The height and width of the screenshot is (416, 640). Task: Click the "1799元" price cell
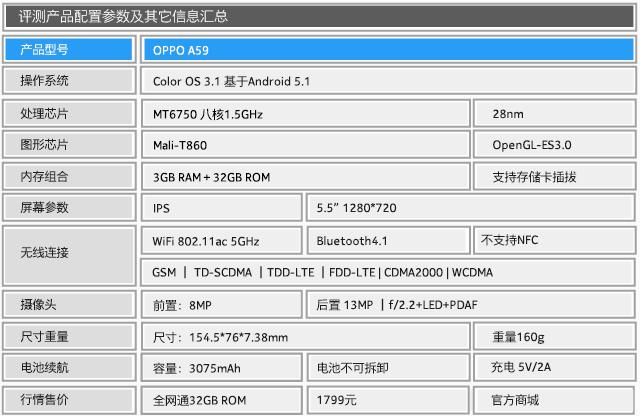388,400
